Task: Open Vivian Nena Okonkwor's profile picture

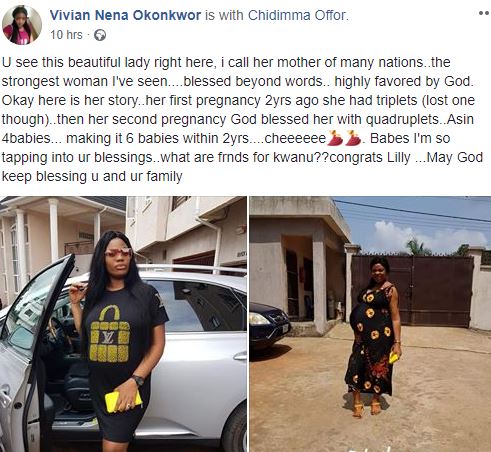Action: [22, 25]
